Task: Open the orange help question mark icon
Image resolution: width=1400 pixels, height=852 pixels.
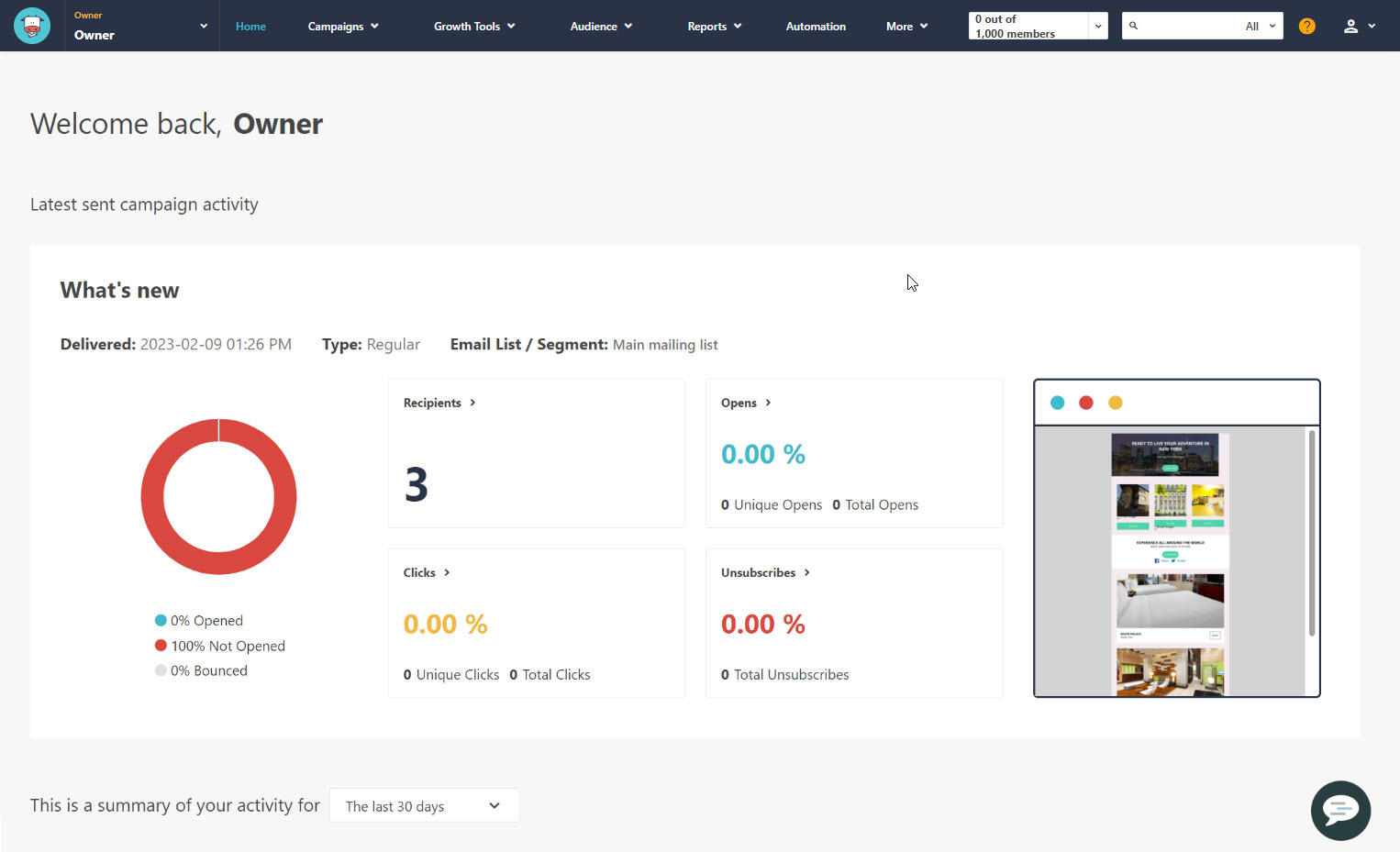Action: tap(1306, 26)
